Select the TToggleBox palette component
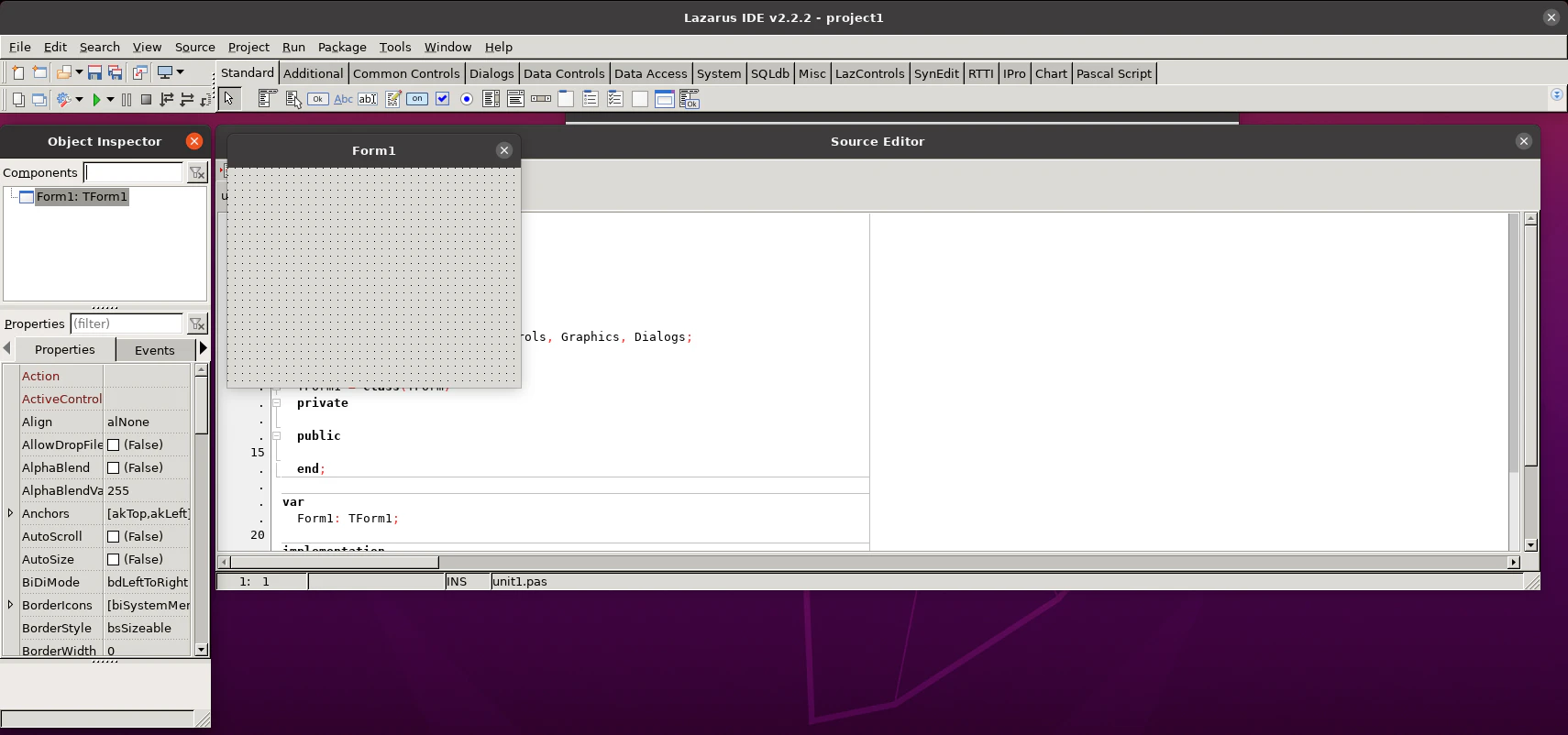This screenshot has height=735, width=1568. point(417,99)
